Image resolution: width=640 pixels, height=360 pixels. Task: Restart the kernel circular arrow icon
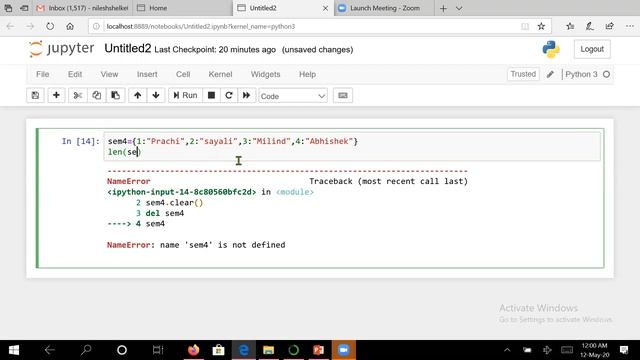229,96
